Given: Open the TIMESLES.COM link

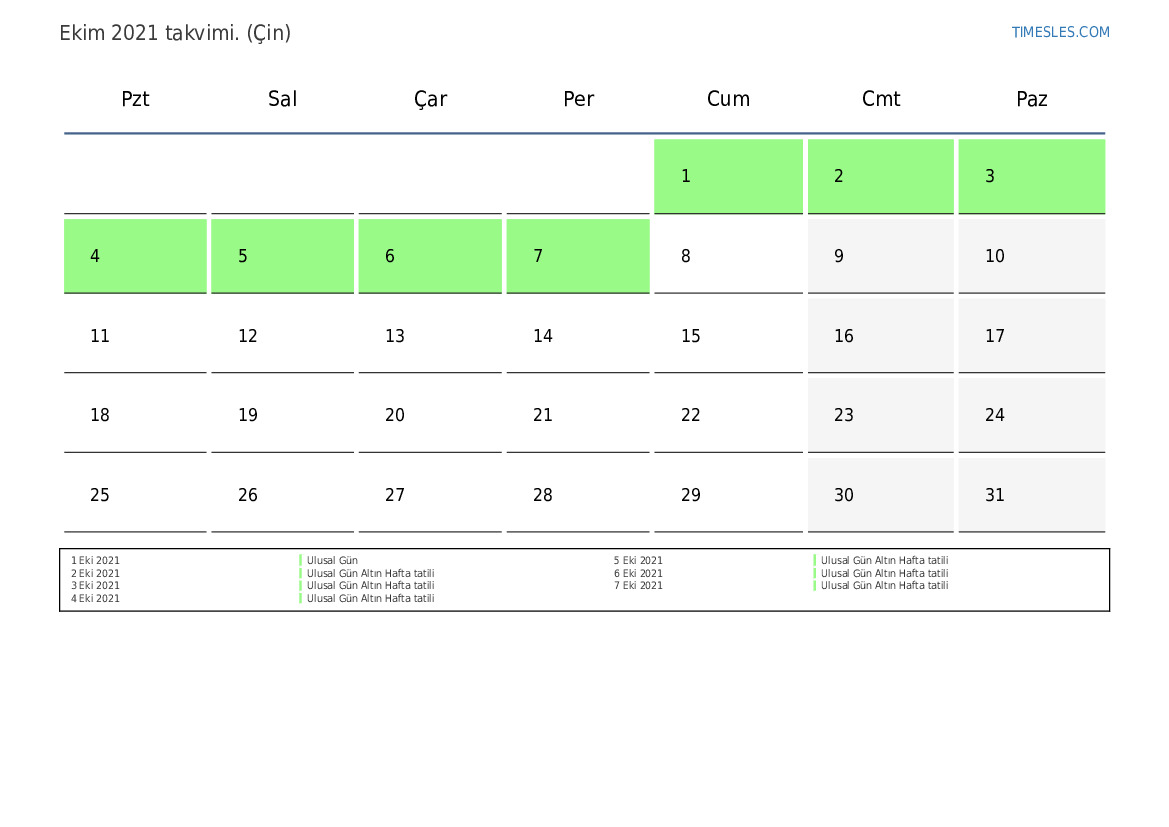Looking at the screenshot, I should coord(1060,32).
